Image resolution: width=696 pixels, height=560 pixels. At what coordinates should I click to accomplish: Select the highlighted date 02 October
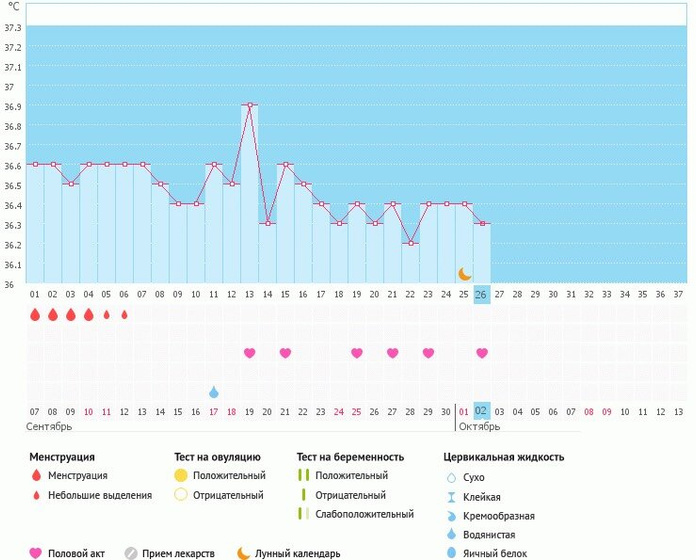point(482,411)
